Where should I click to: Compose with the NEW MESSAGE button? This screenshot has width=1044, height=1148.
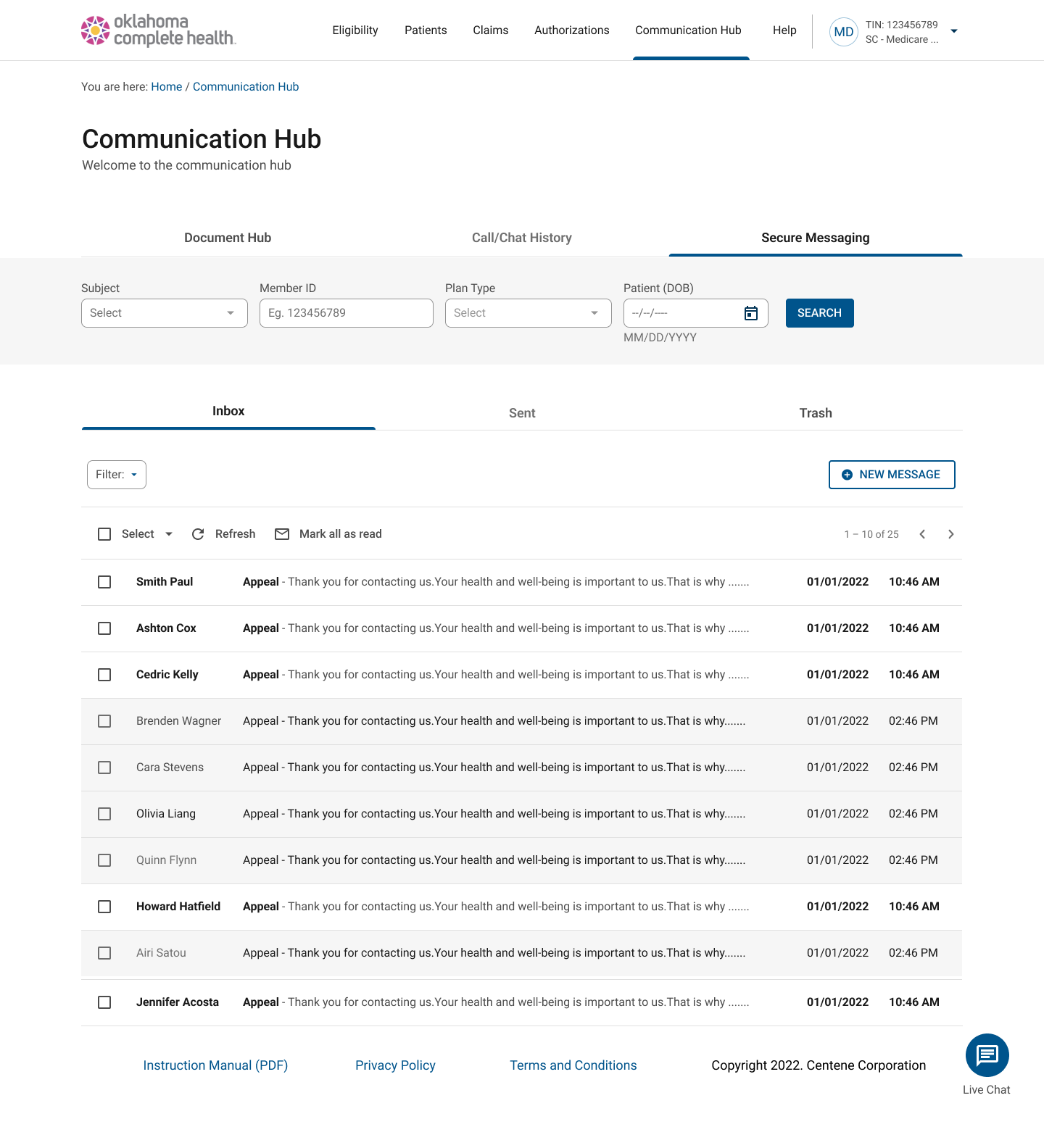pos(892,475)
